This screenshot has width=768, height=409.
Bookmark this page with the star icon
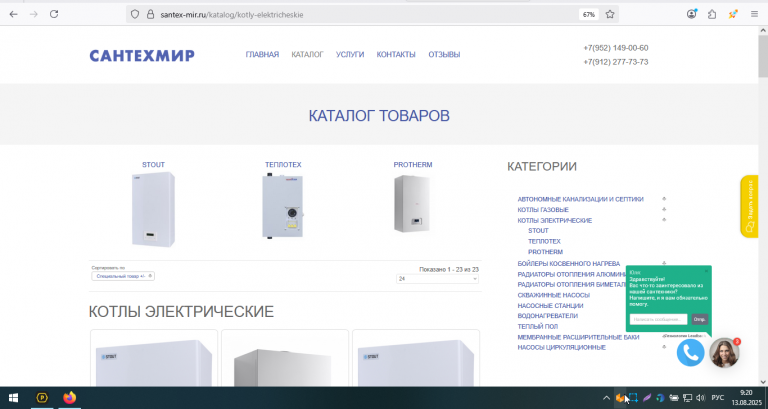(x=610, y=14)
